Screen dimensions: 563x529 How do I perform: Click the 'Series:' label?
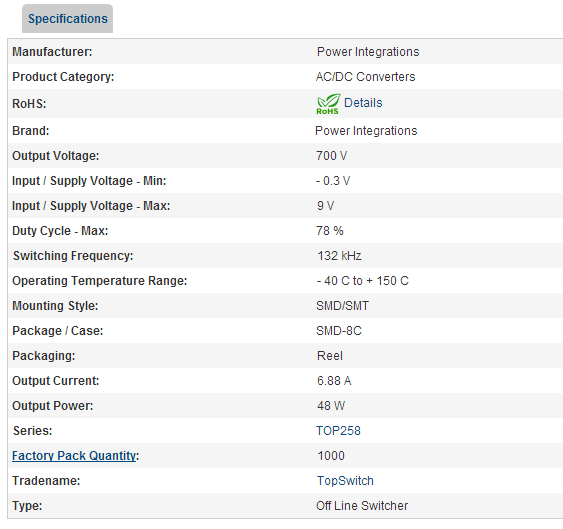point(32,431)
